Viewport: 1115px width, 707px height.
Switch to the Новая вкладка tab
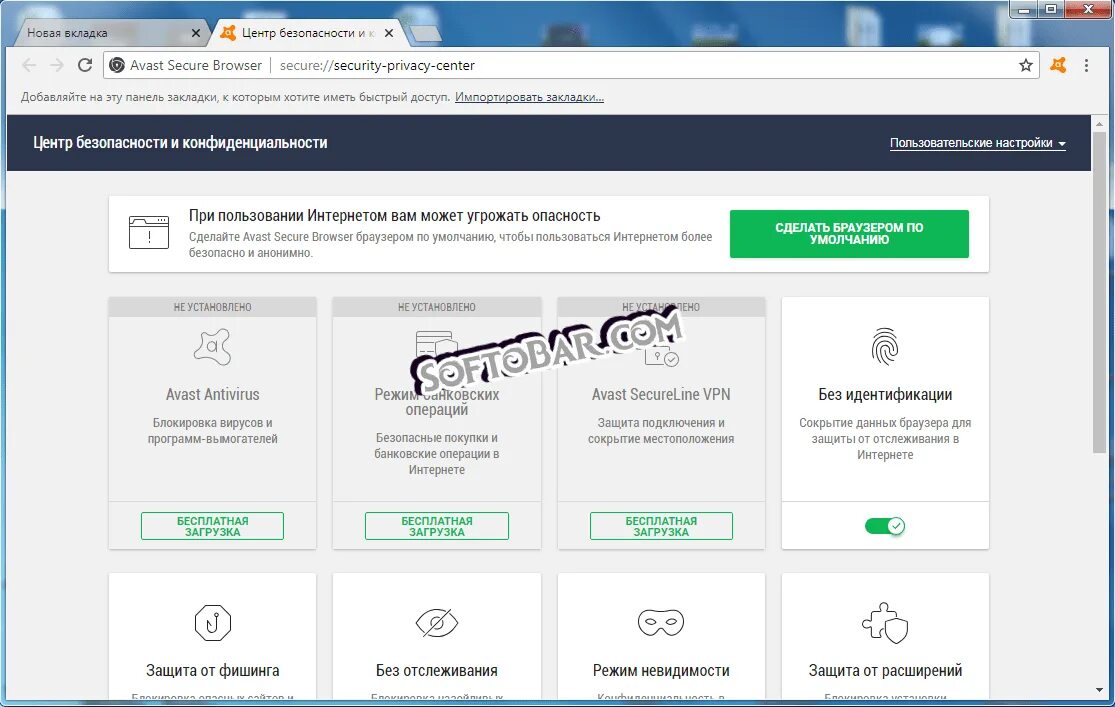coord(100,32)
